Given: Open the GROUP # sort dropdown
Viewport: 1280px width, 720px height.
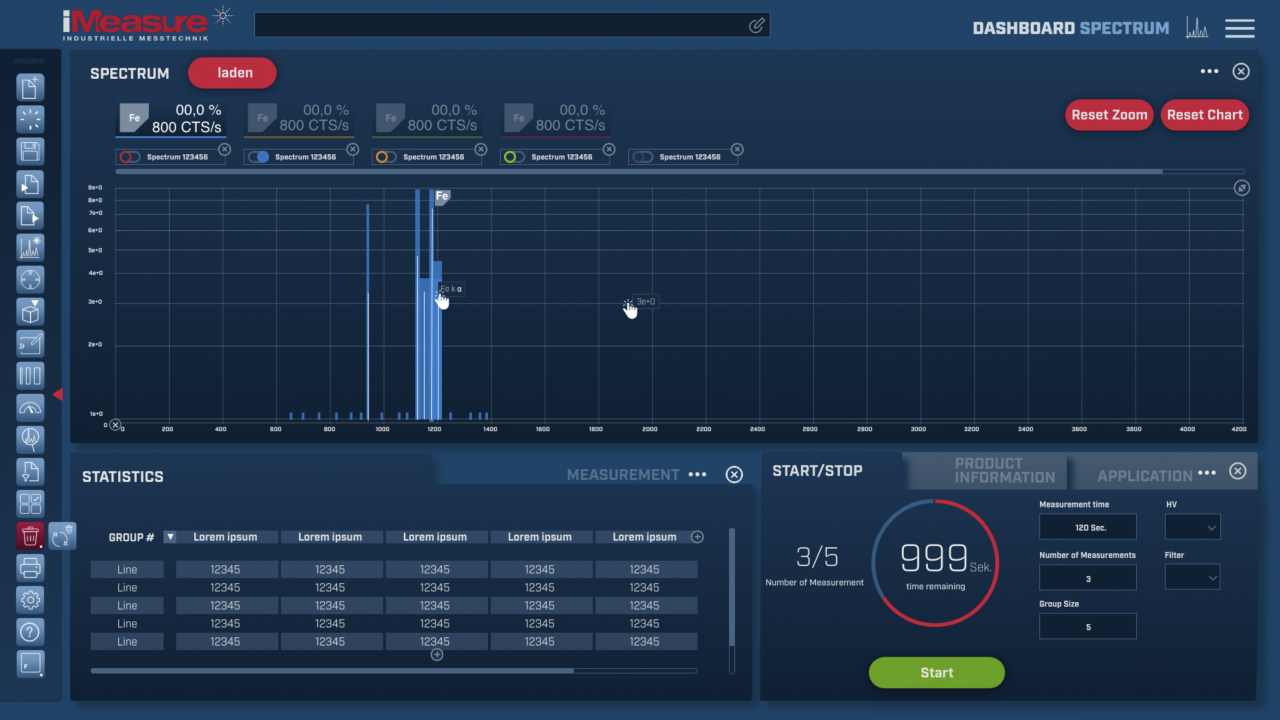Looking at the screenshot, I should (x=170, y=537).
